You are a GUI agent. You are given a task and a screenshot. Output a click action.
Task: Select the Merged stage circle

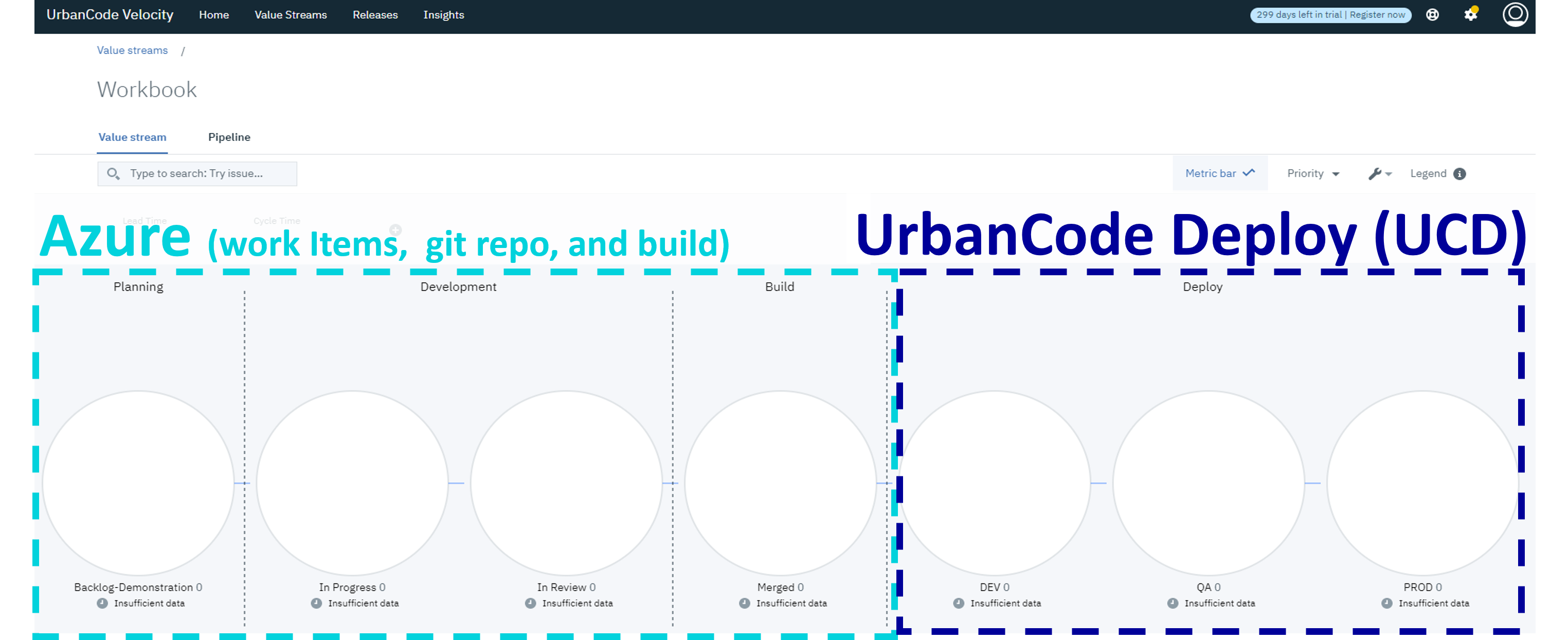(x=780, y=483)
